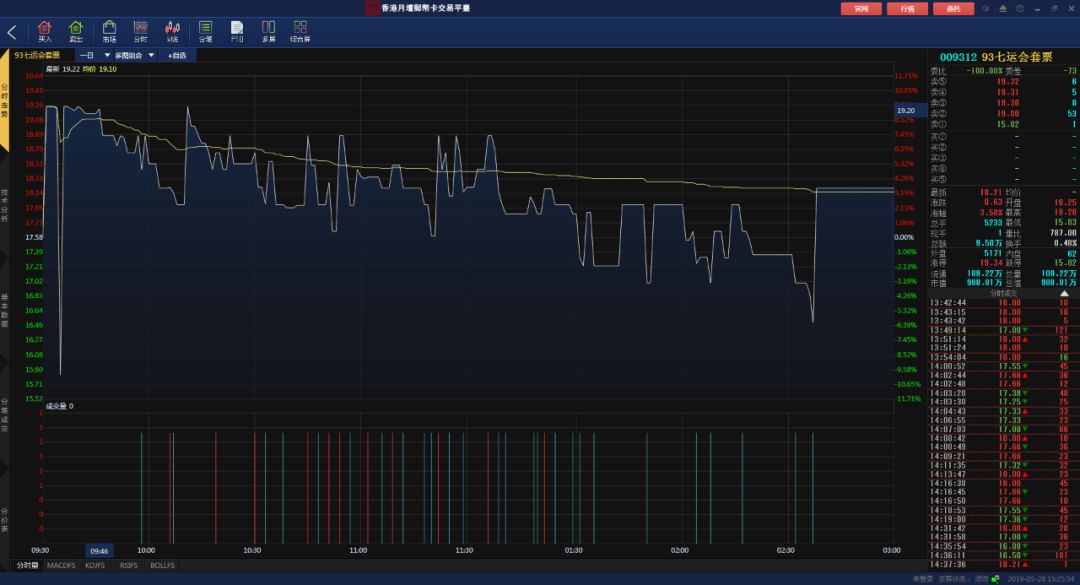Click the 15.02 sell-one price
This screenshot has height=585, width=1080.
pyautogui.click(x=1008, y=124)
